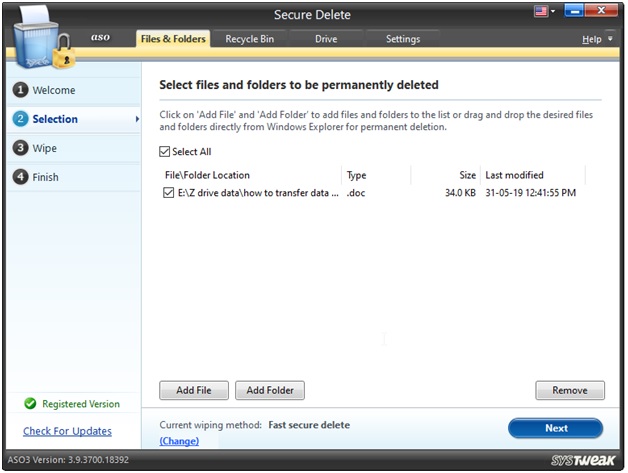Uncheck the E:\Z drive data file row checkbox
The image size is (628, 473).
point(168,193)
